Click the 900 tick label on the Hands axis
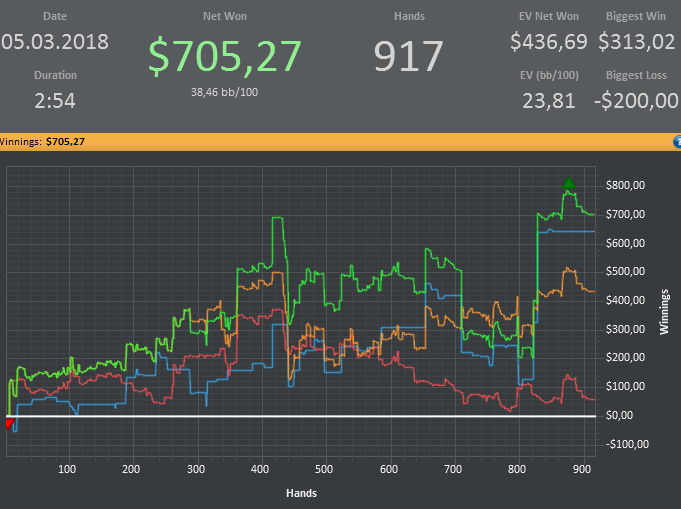 [x=582, y=469]
